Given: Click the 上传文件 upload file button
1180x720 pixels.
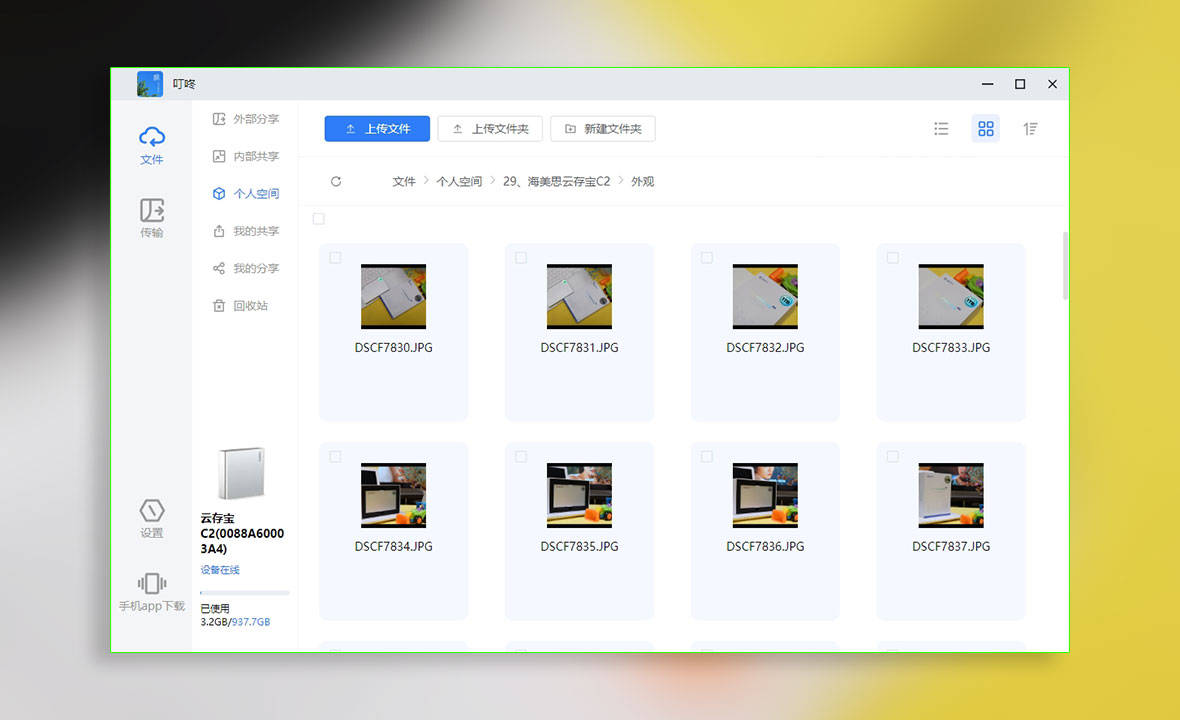Looking at the screenshot, I should (x=377, y=128).
